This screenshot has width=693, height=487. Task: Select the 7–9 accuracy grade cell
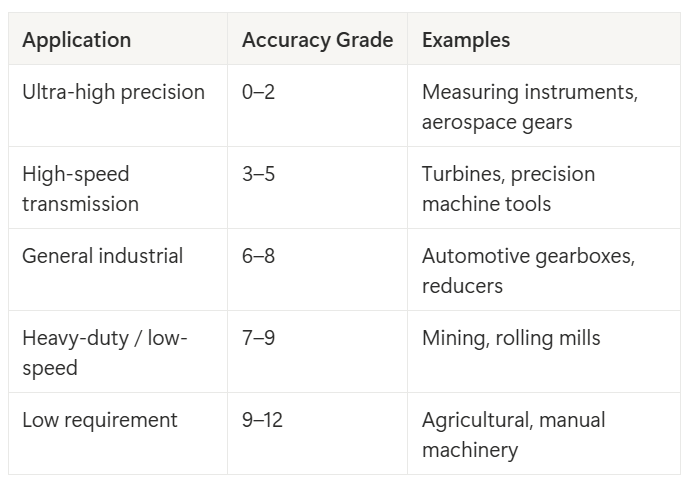[258, 338]
